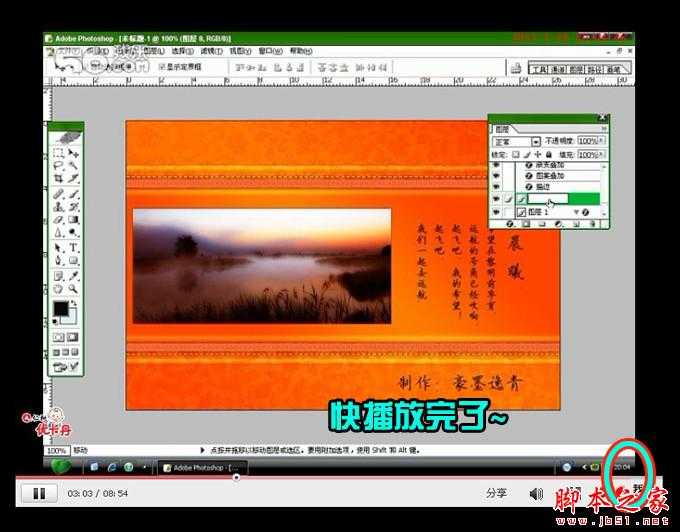
Task: Select the Move tool in toolbox
Action: click(x=74, y=153)
